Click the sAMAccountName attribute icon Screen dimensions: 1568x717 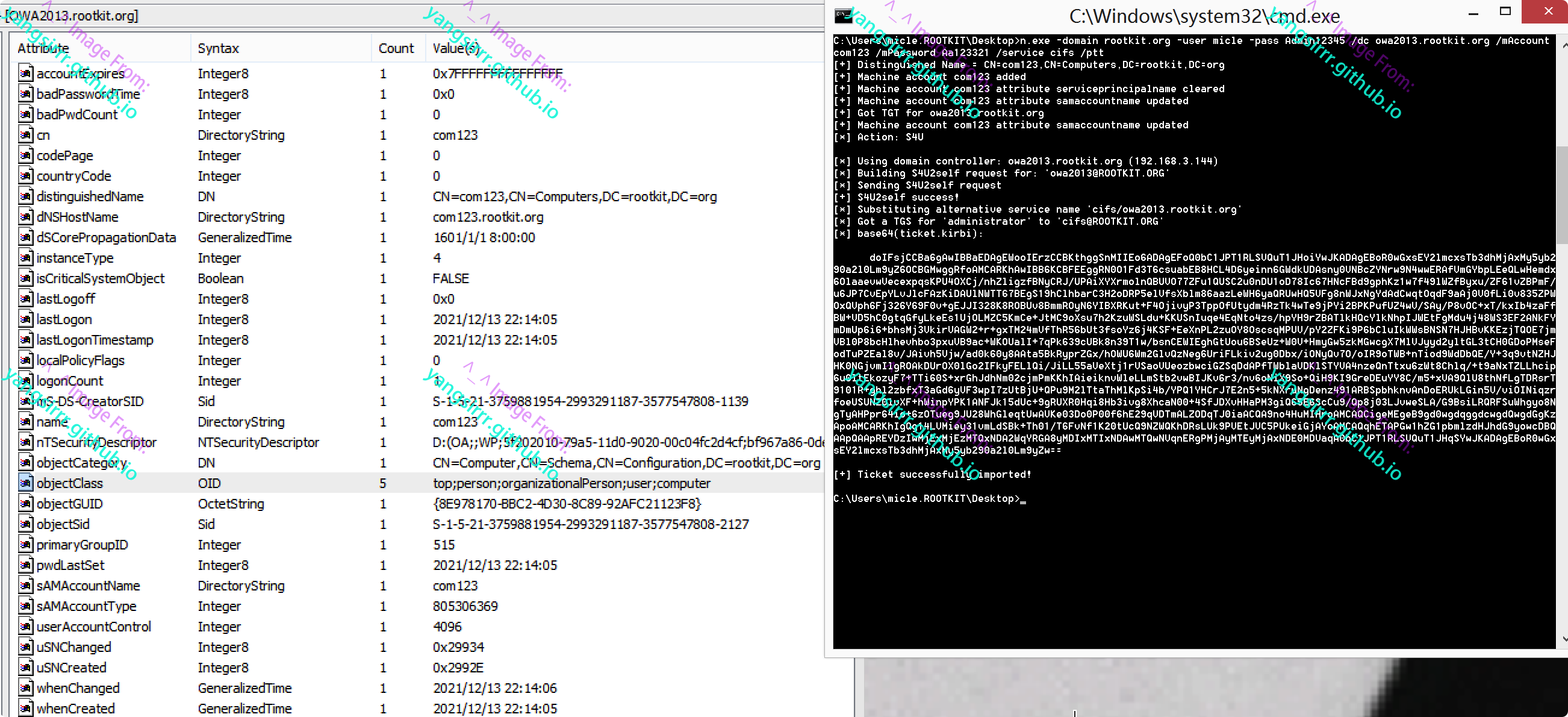click(x=25, y=586)
